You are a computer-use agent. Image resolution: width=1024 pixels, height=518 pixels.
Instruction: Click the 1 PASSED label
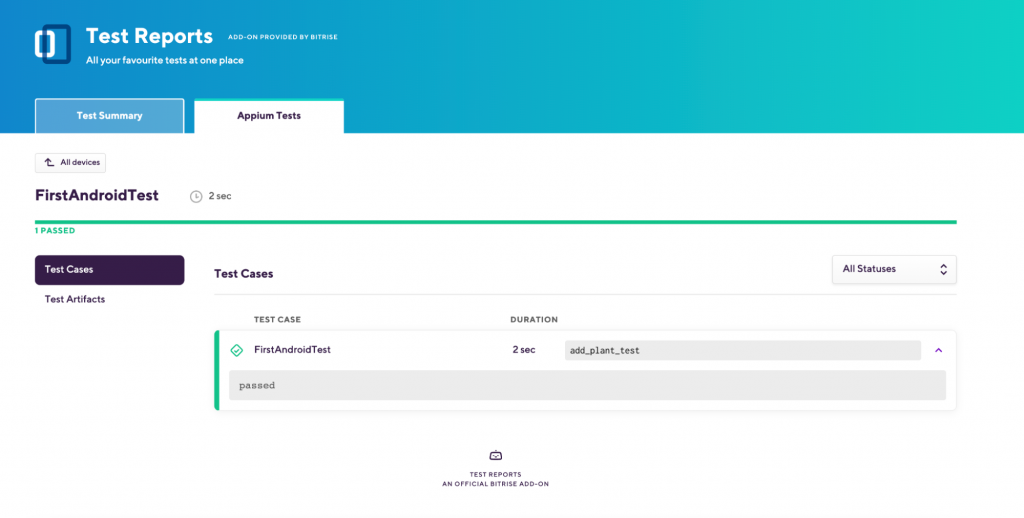point(55,231)
